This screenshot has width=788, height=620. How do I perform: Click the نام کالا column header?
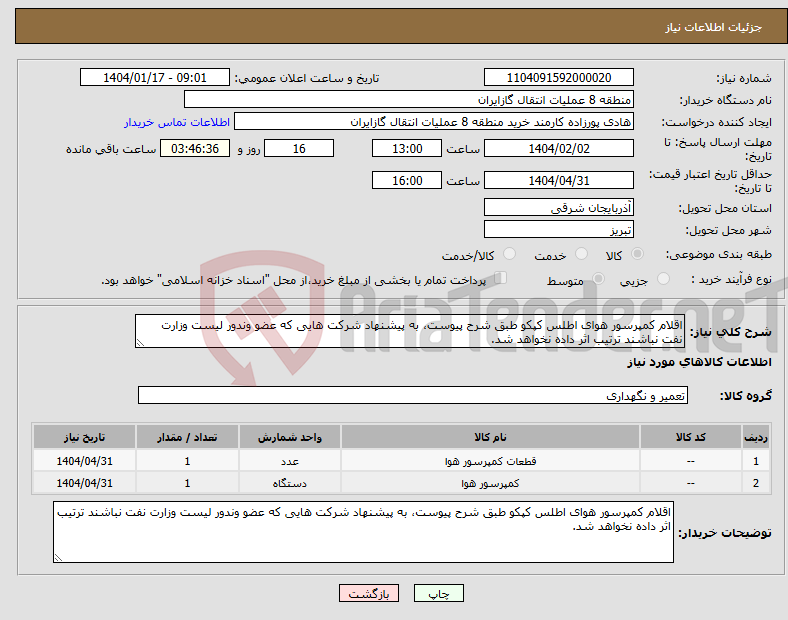click(490, 437)
